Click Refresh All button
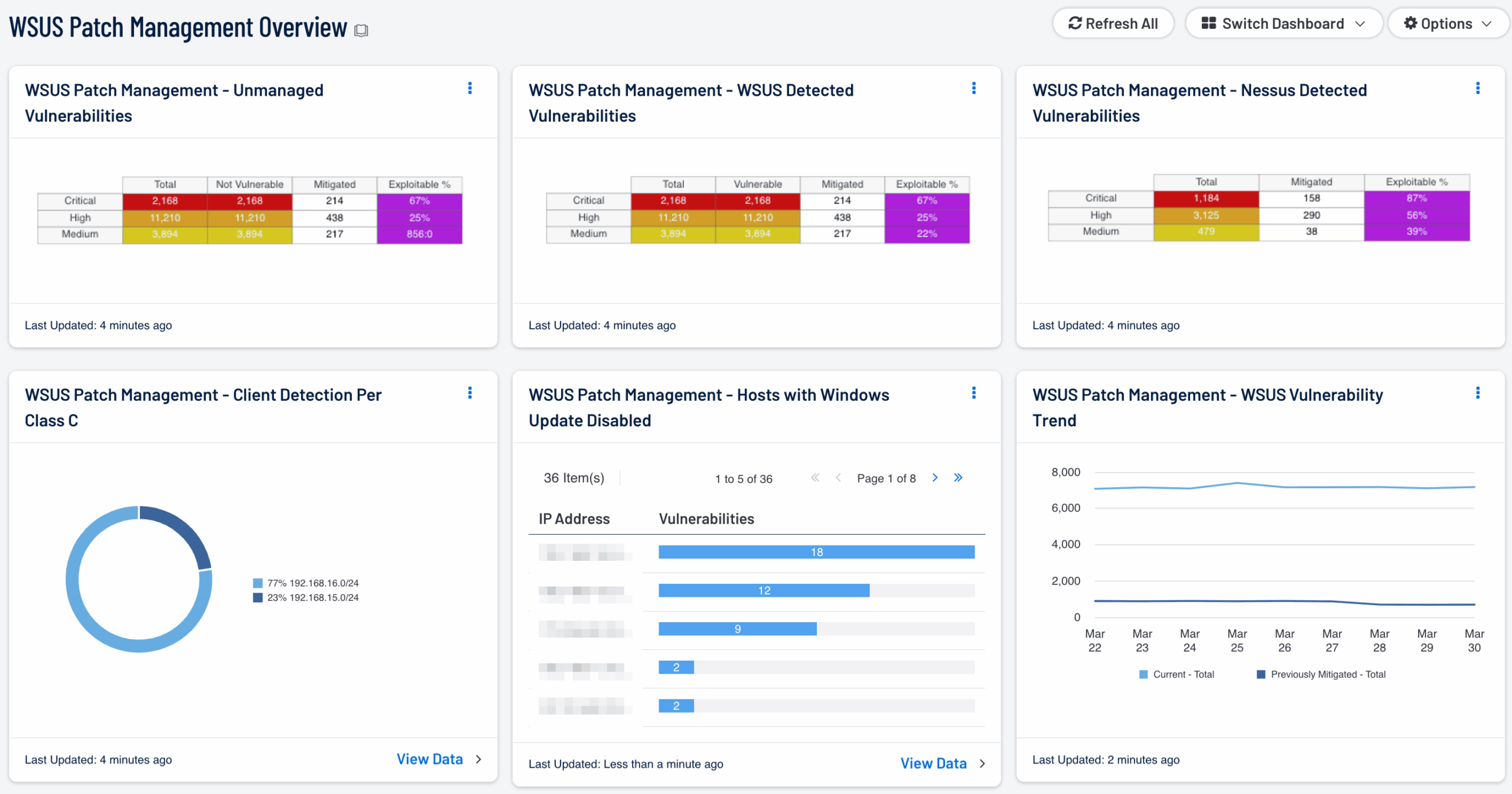Viewport: 1512px width, 794px height. click(x=1113, y=24)
